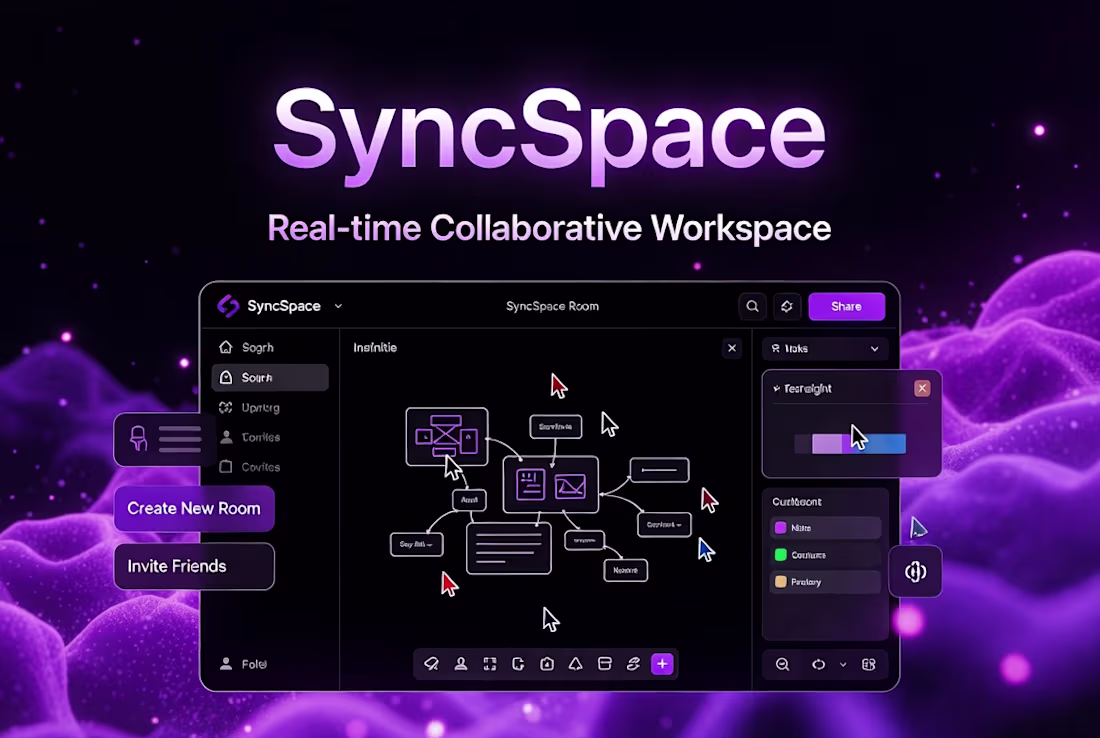The height and width of the screenshot is (738, 1100).
Task: Open search with the magnifier icon beside Share
Action: coord(752,307)
